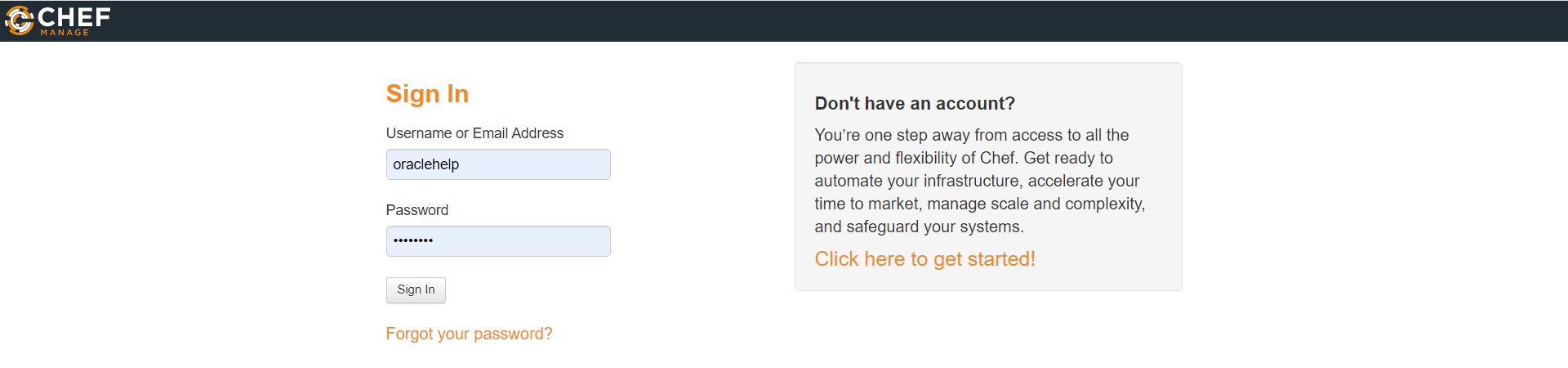Follow the Click here to get started! link
This screenshot has width=1568, height=368.
(924, 259)
